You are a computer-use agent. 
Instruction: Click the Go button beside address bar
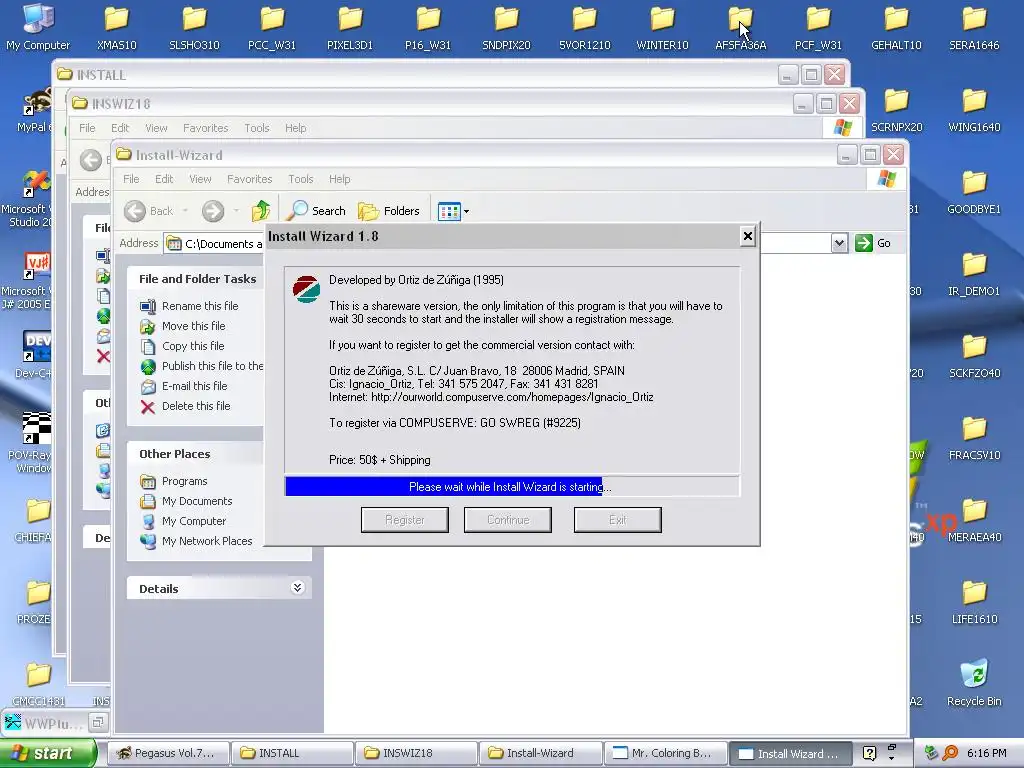tap(873, 243)
